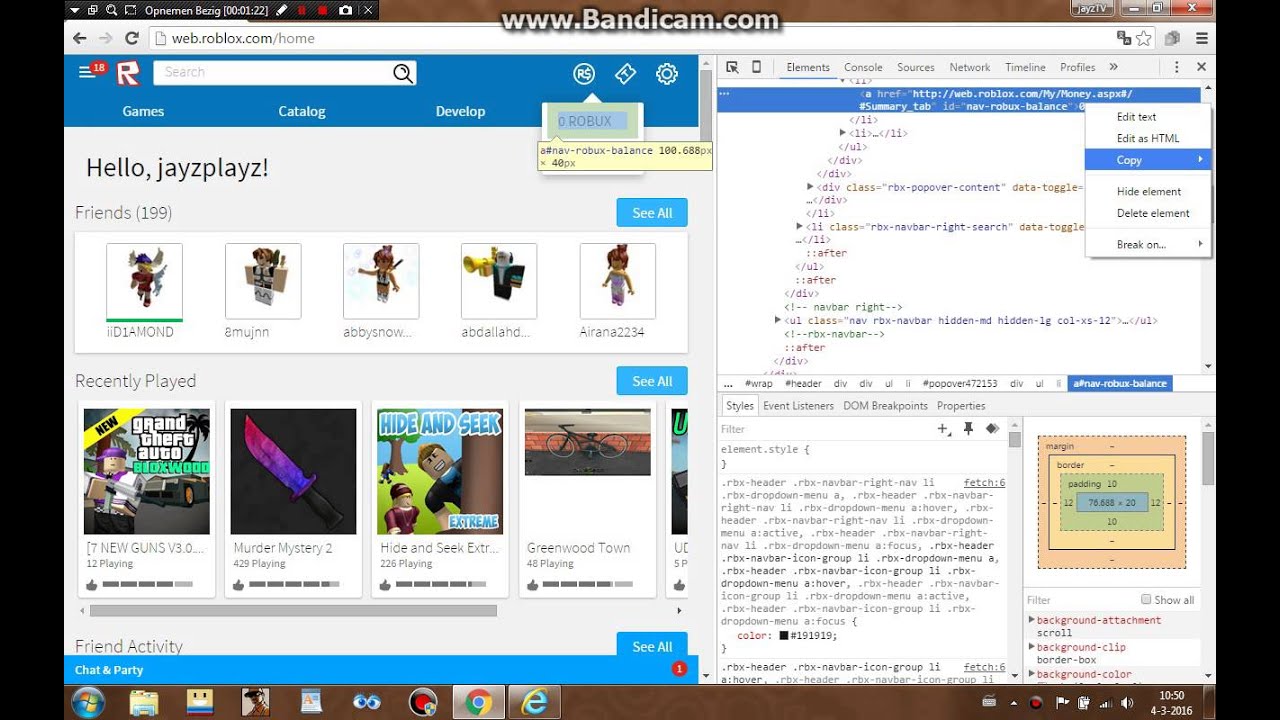Viewport: 1280px width, 720px height.
Task: Toggle element state pin icon
Action: (968, 428)
